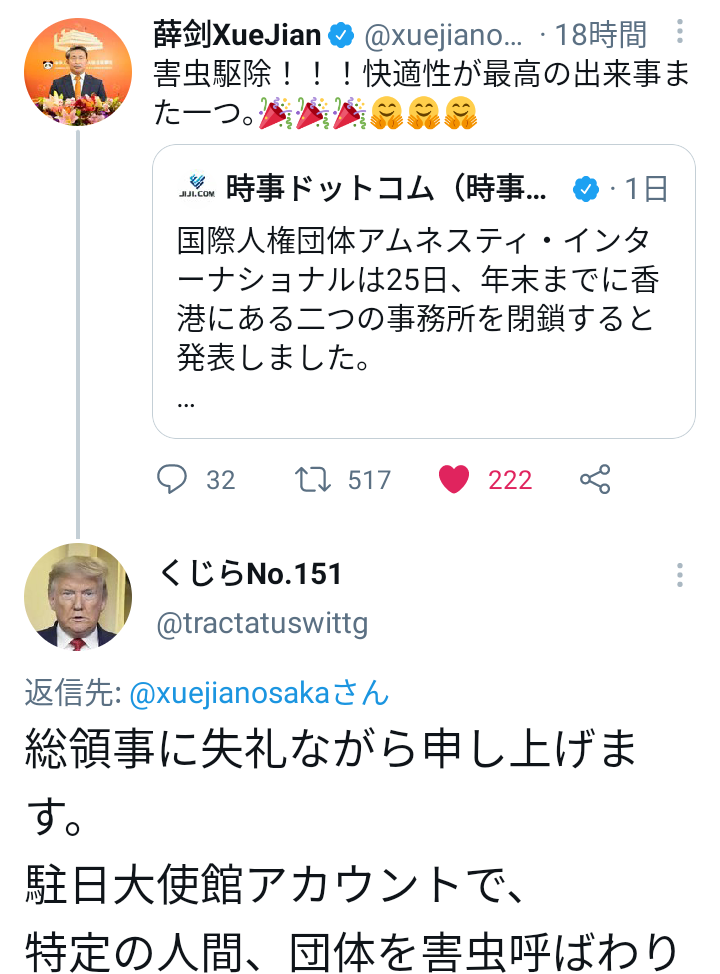Follow the @xuejianosaka reply-to link

259,693
